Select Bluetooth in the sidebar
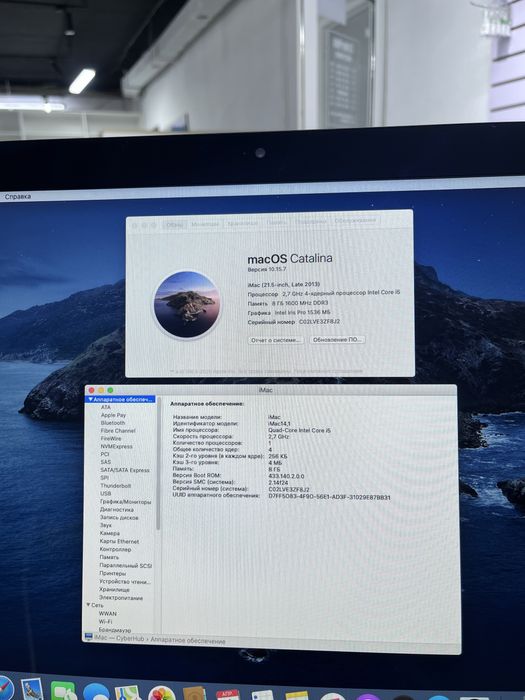This screenshot has width=525, height=700. [x=113, y=423]
